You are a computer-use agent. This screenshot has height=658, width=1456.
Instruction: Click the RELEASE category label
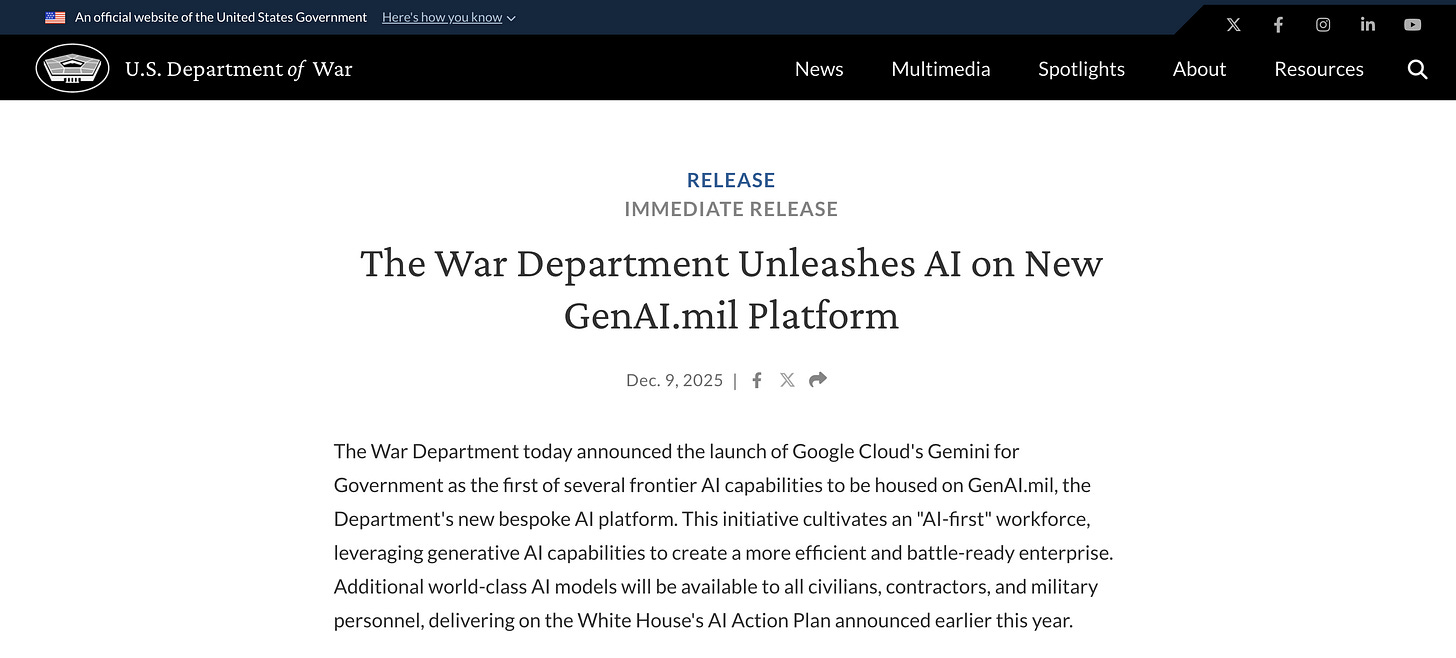(731, 180)
